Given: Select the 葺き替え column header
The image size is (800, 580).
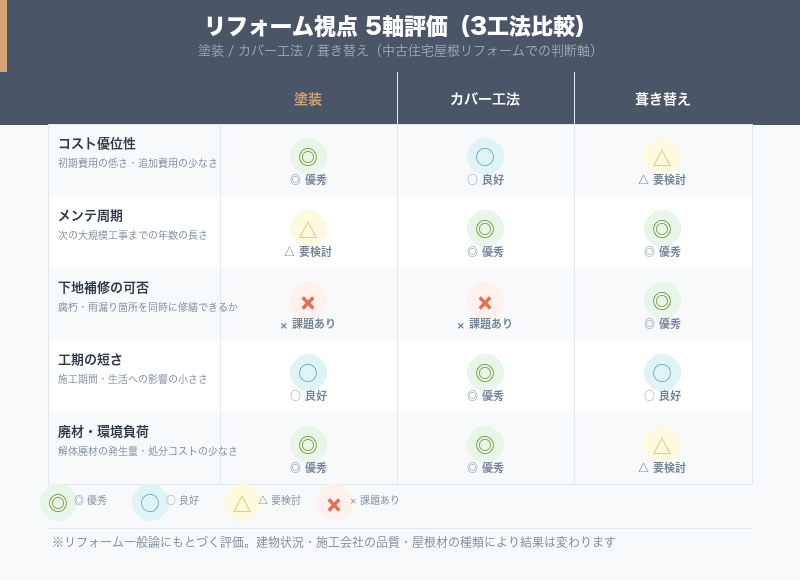Looking at the screenshot, I should [x=662, y=99].
